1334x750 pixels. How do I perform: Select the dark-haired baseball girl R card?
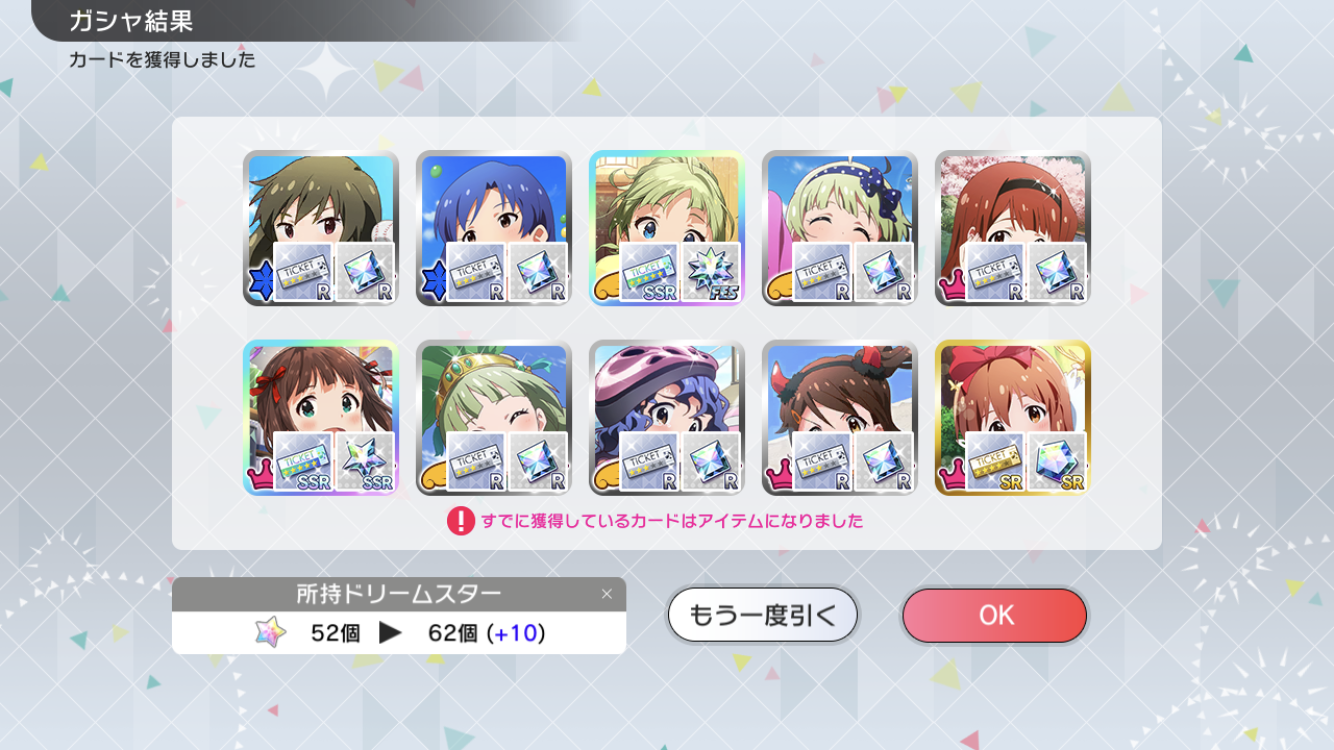click(x=320, y=228)
